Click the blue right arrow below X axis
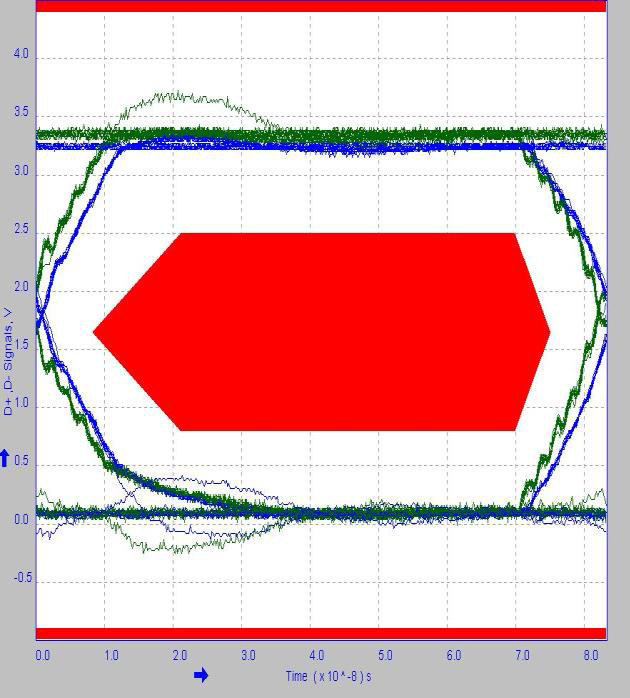Screen dimensions: 630x698 pos(201,676)
